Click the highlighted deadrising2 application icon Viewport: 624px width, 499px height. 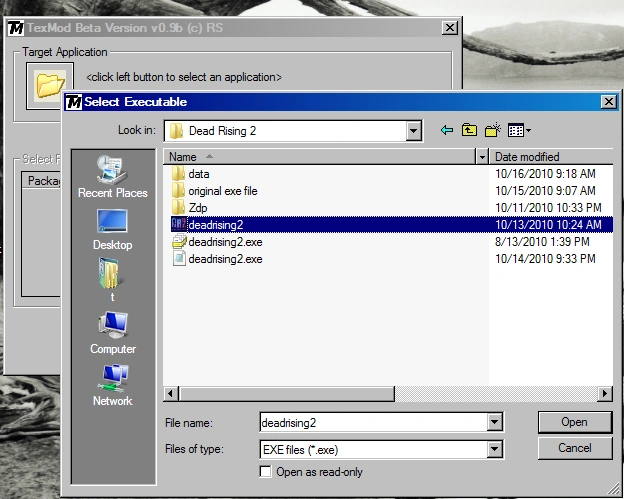(x=179, y=224)
